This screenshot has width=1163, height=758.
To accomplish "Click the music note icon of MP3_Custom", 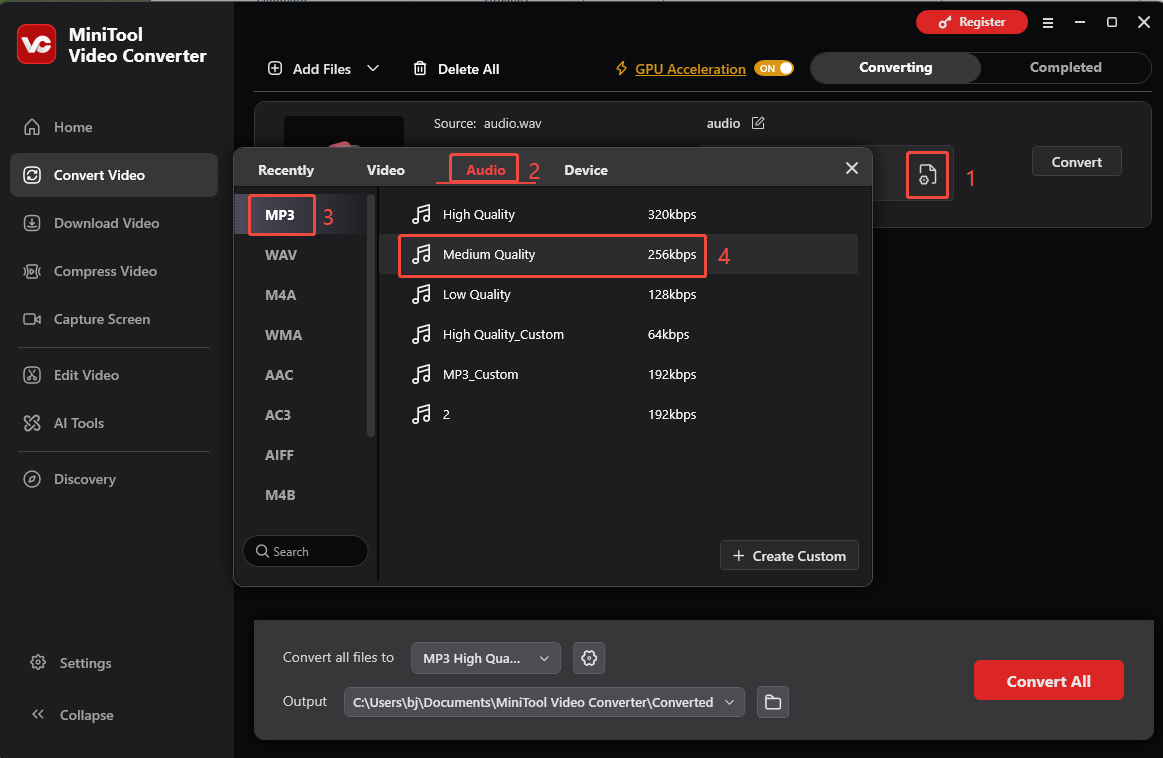I will click(x=421, y=375).
